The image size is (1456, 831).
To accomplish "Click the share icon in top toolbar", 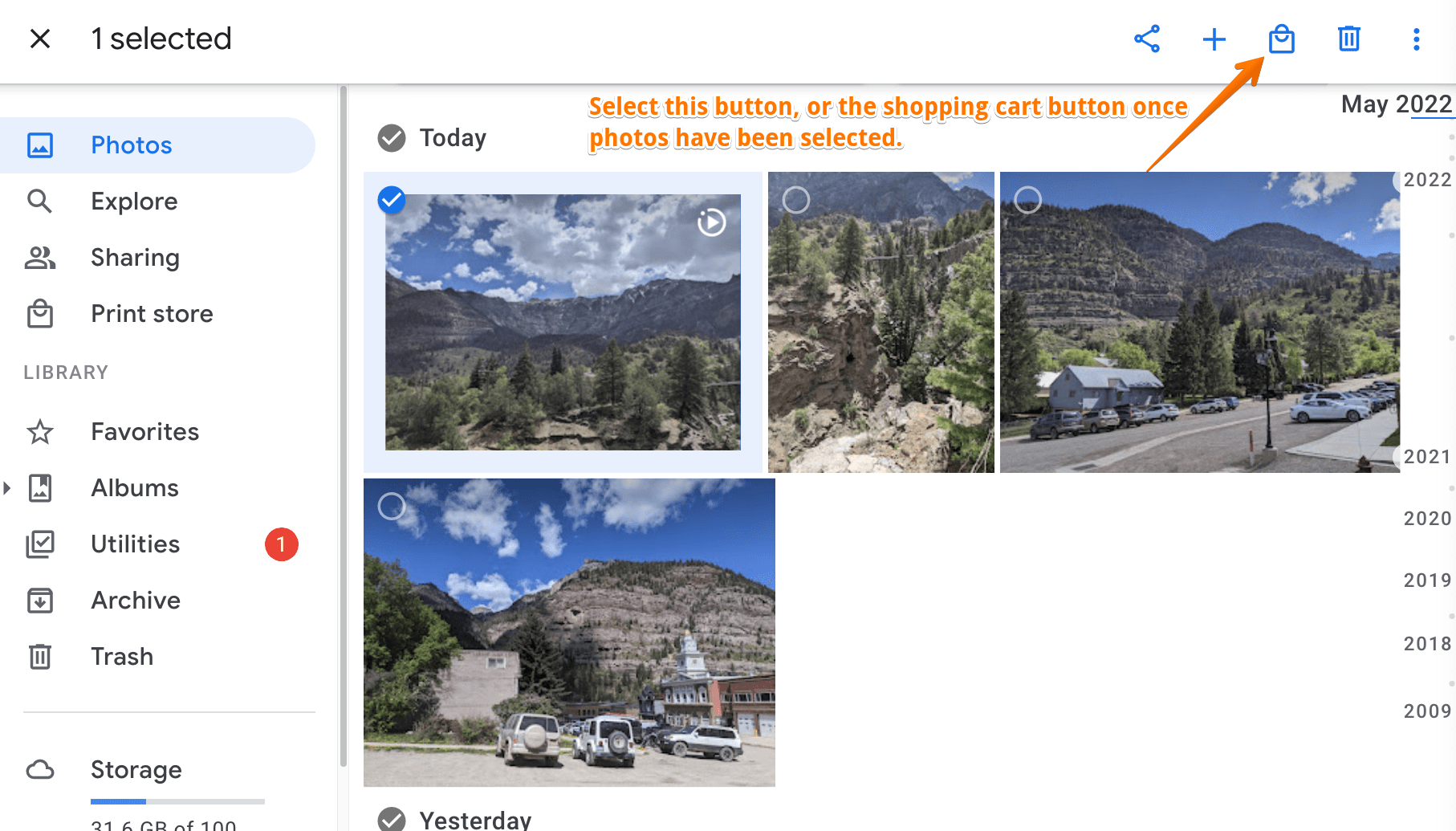I will pos(1147,39).
